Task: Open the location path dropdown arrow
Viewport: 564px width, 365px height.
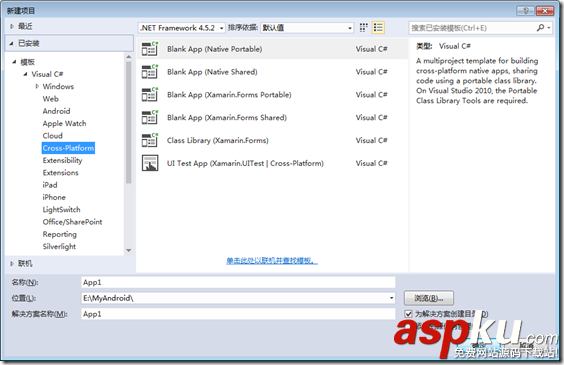Action: pos(391,298)
